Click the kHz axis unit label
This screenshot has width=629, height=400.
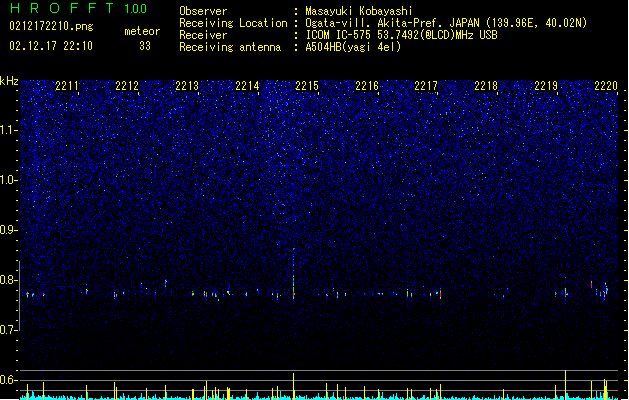[x=9, y=81]
